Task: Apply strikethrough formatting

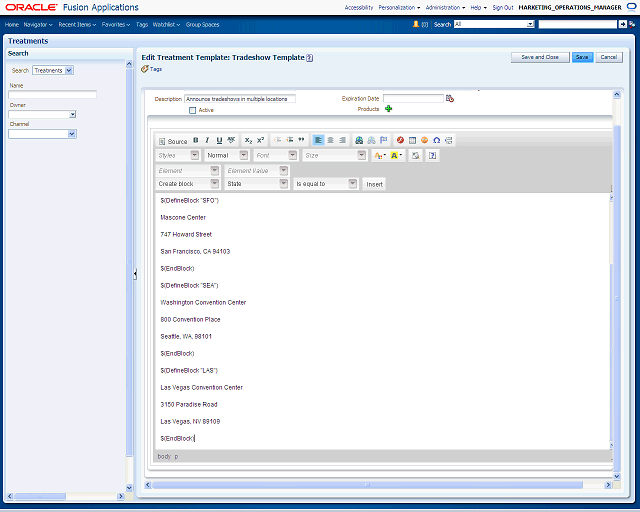Action: click(x=231, y=140)
